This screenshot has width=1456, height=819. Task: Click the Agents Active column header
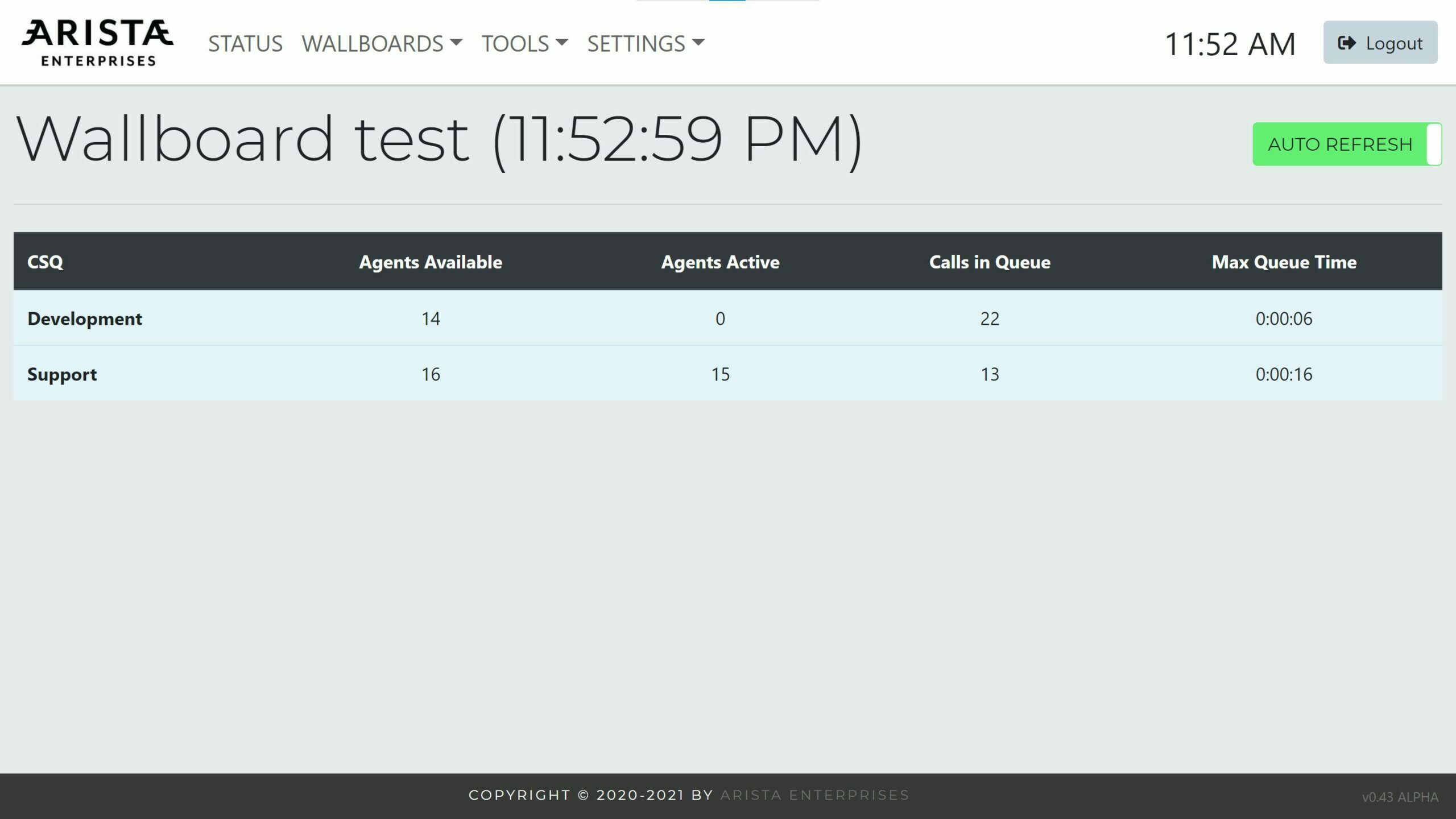[720, 262]
